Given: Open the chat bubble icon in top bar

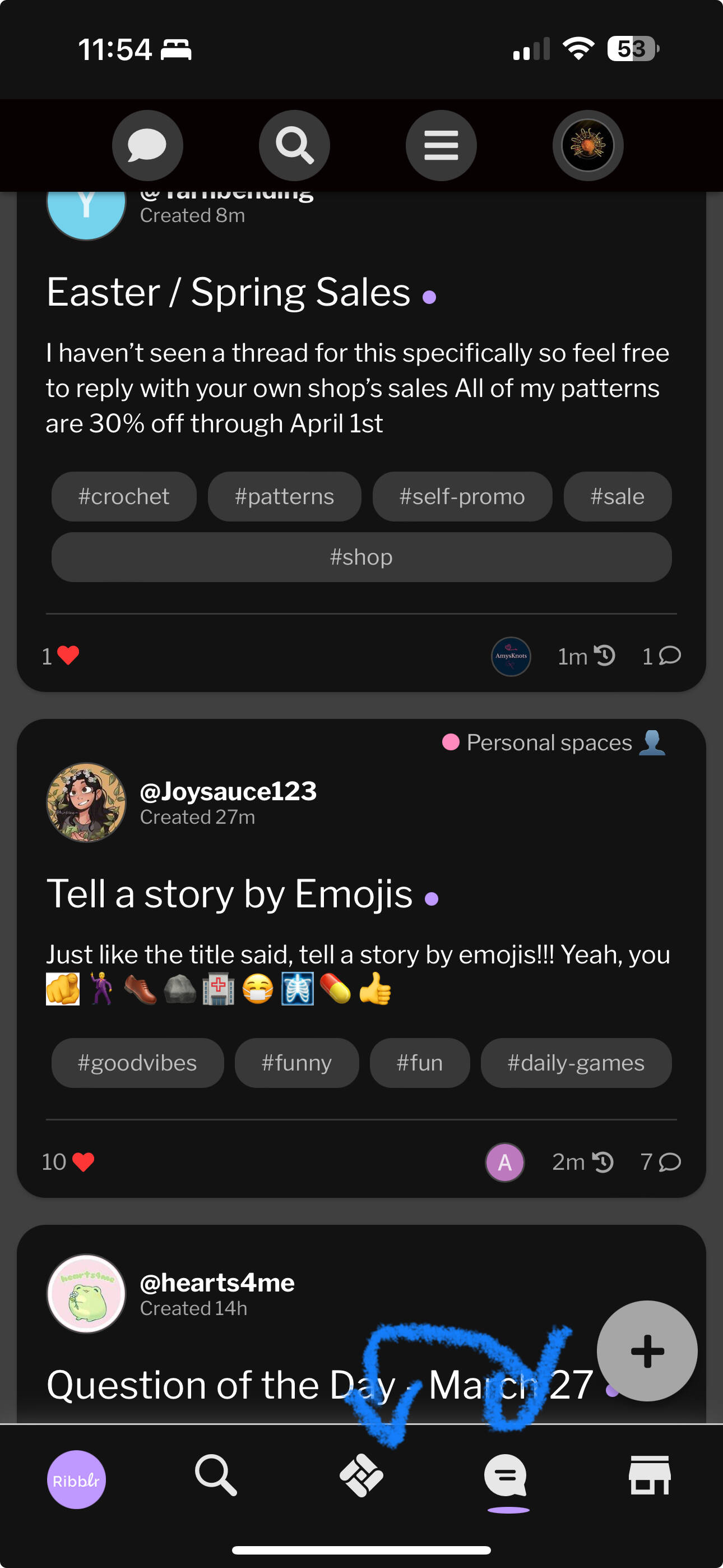Looking at the screenshot, I should click(147, 145).
